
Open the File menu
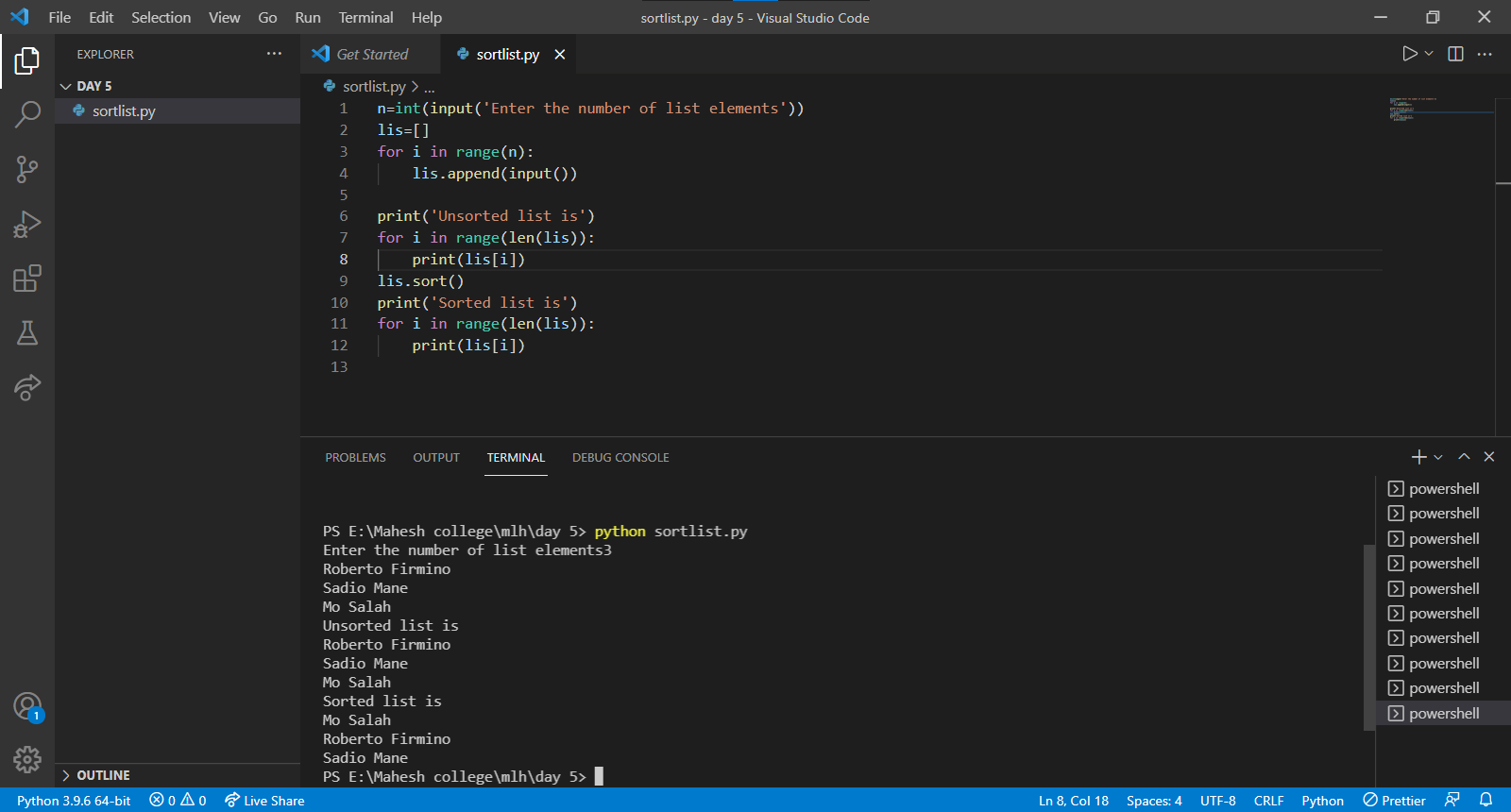tap(59, 17)
